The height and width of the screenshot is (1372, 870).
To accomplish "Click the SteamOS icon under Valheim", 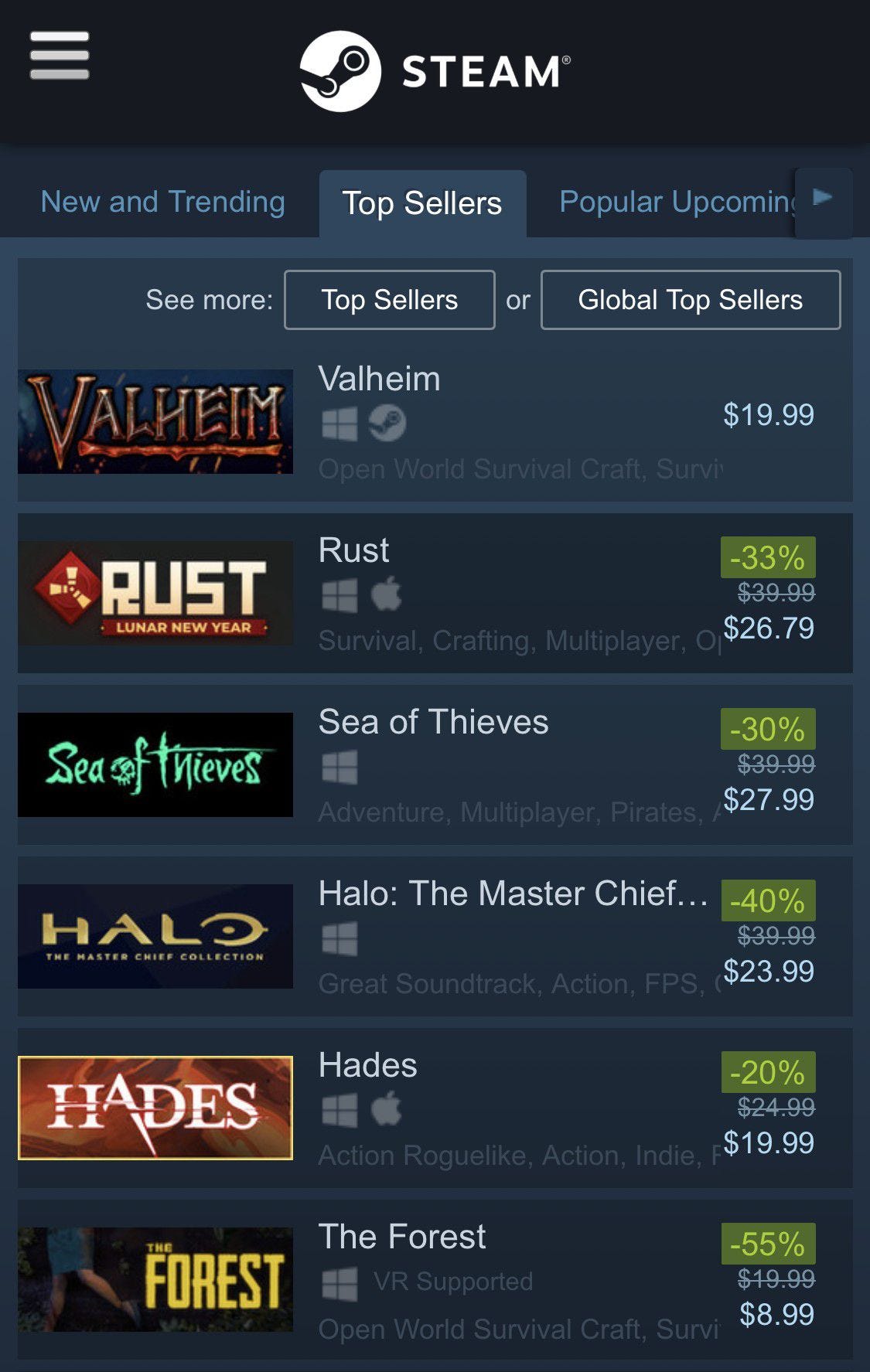I will [387, 424].
